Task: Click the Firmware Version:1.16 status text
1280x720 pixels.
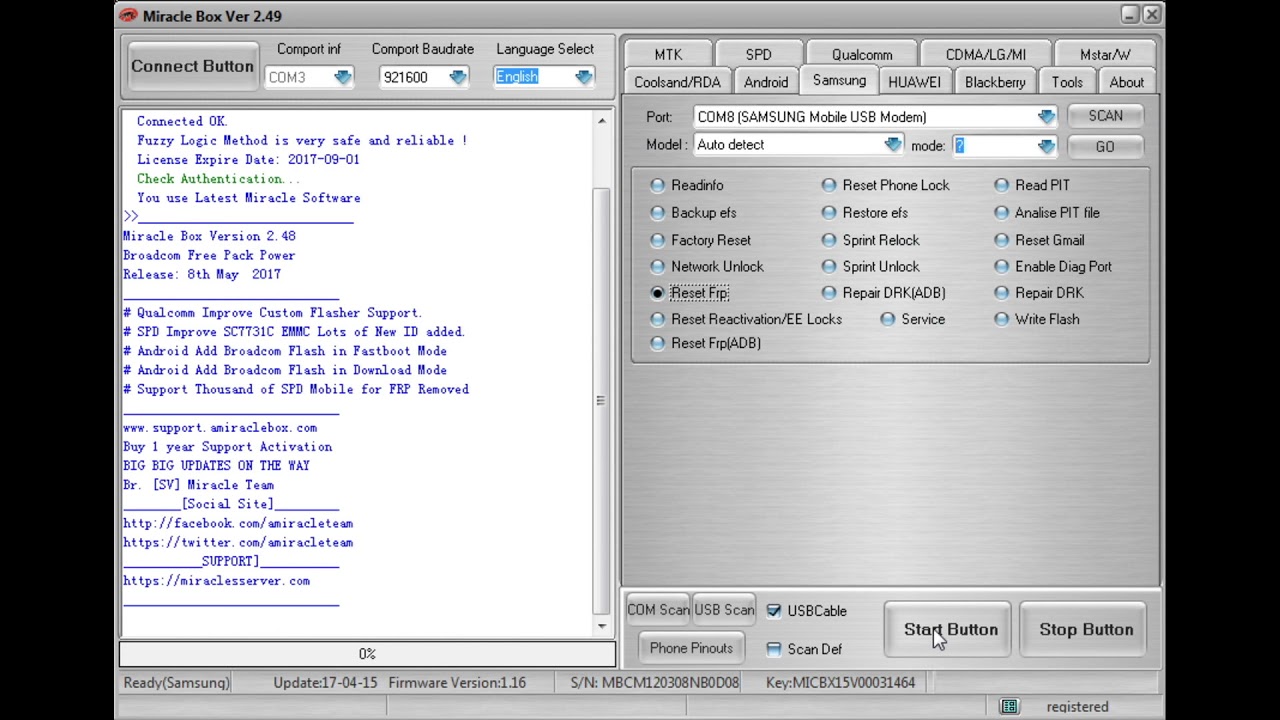Action: (457, 683)
